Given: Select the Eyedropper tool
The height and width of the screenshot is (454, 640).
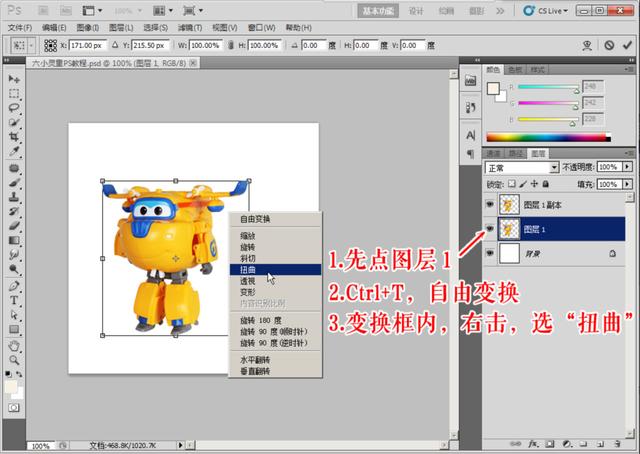Looking at the screenshot, I should 14,151.
